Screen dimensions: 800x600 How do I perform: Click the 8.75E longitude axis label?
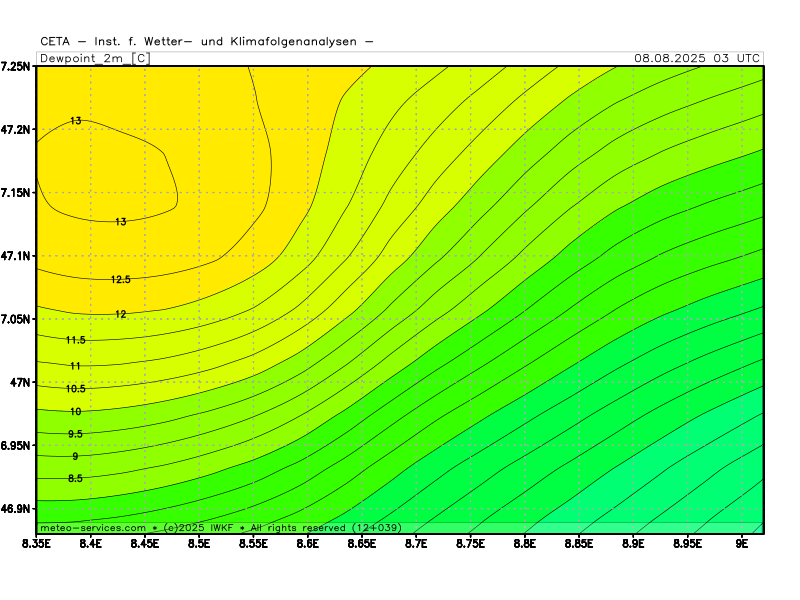click(x=470, y=544)
